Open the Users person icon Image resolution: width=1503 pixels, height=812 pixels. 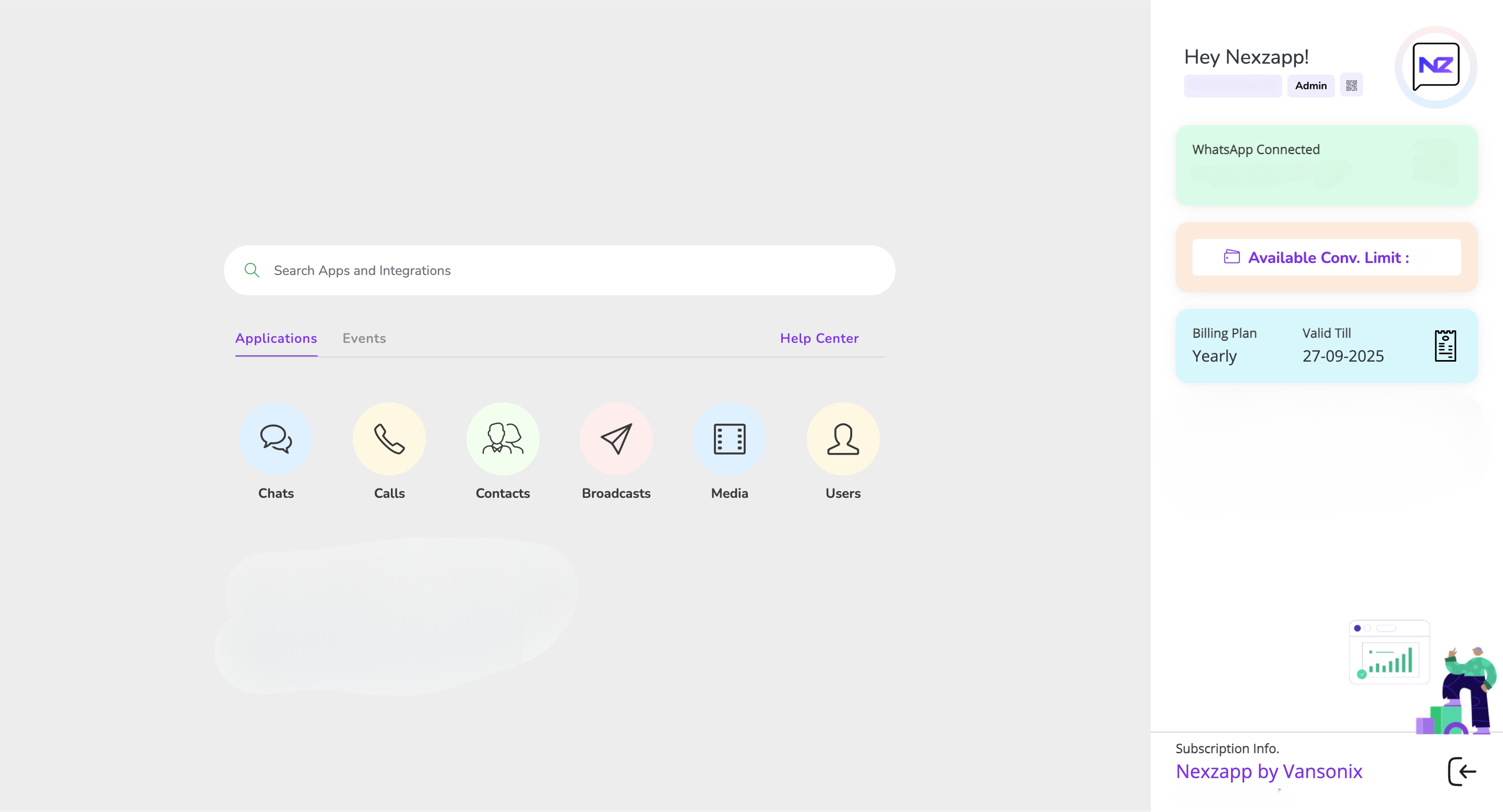pyautogui.click(x=842, y=439)
